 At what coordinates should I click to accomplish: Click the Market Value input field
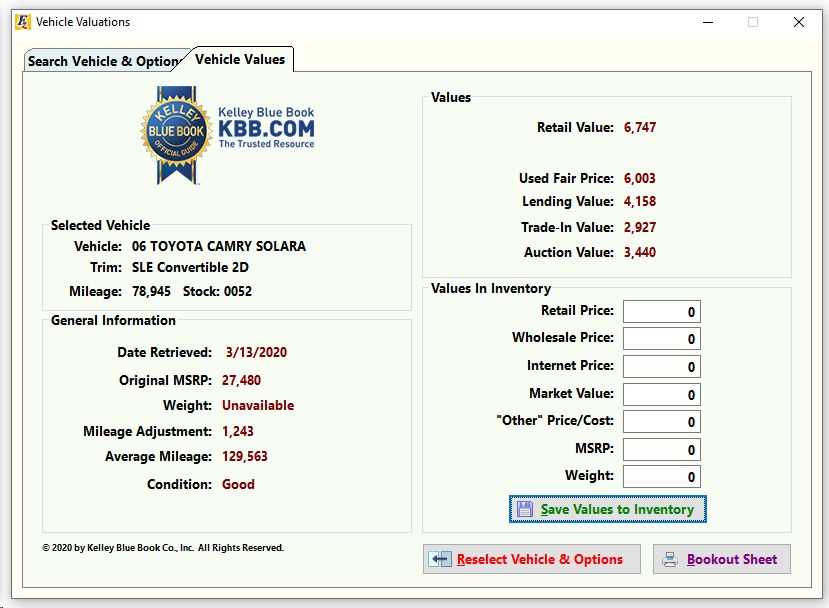[661, 394]
